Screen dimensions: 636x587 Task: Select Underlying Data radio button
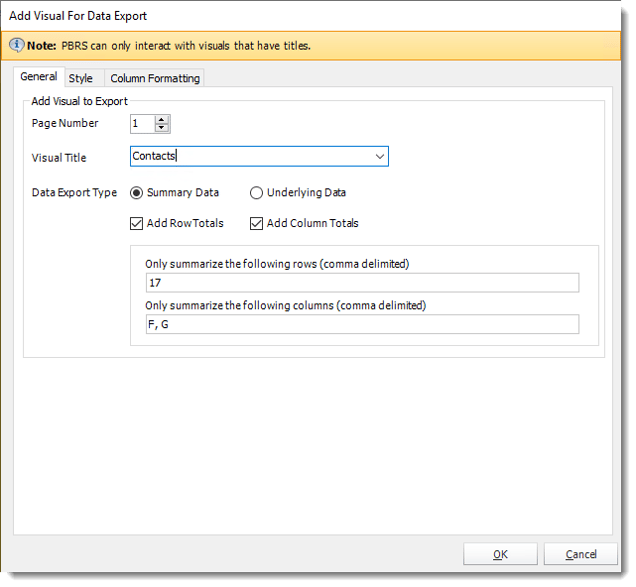(256, 193)
